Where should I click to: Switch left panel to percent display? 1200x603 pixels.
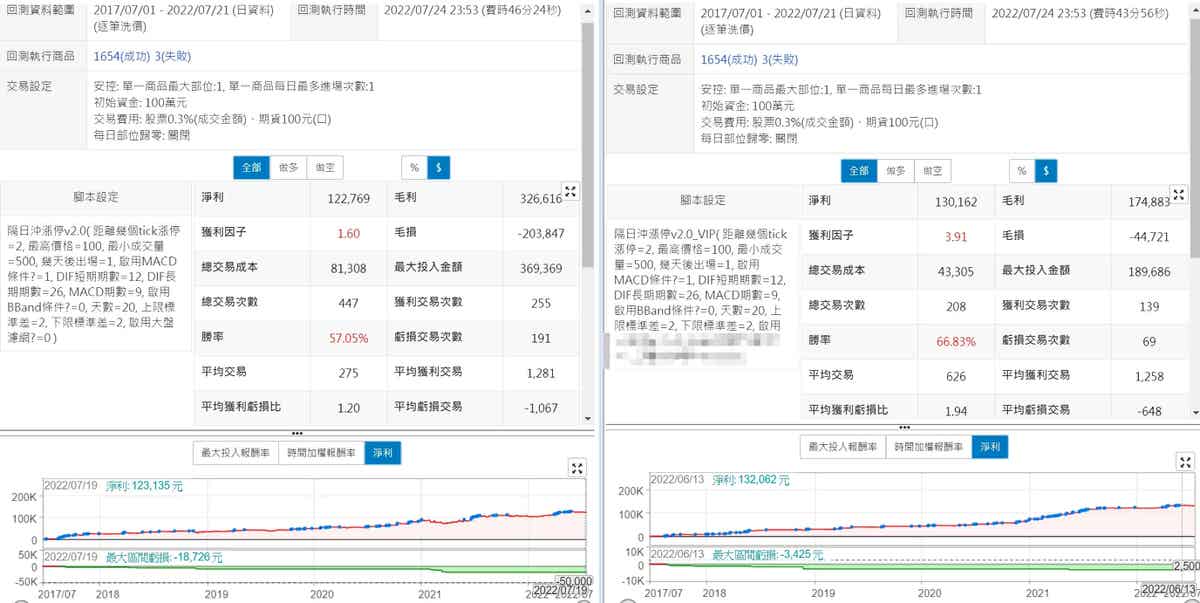(x=414, y=167)
